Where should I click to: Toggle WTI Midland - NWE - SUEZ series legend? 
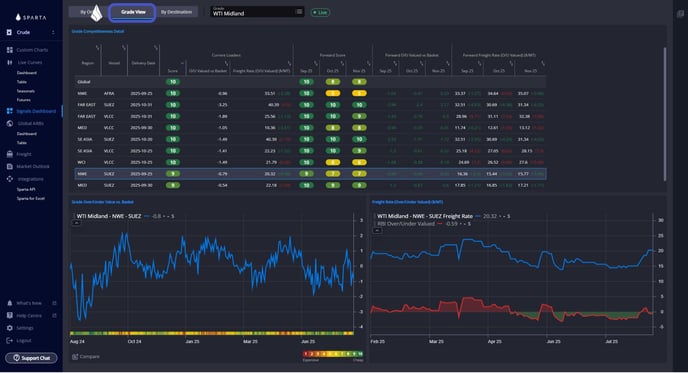(109, 216)
